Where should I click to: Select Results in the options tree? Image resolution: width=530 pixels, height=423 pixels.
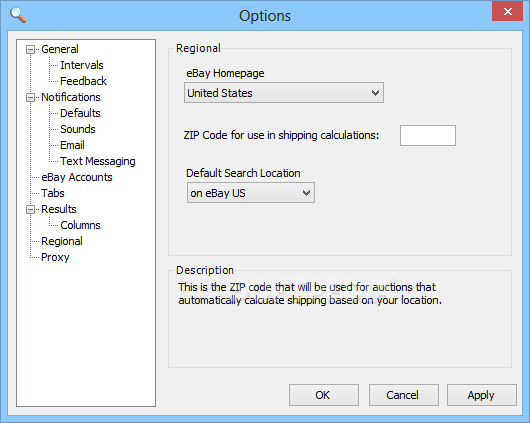(59, 209)
